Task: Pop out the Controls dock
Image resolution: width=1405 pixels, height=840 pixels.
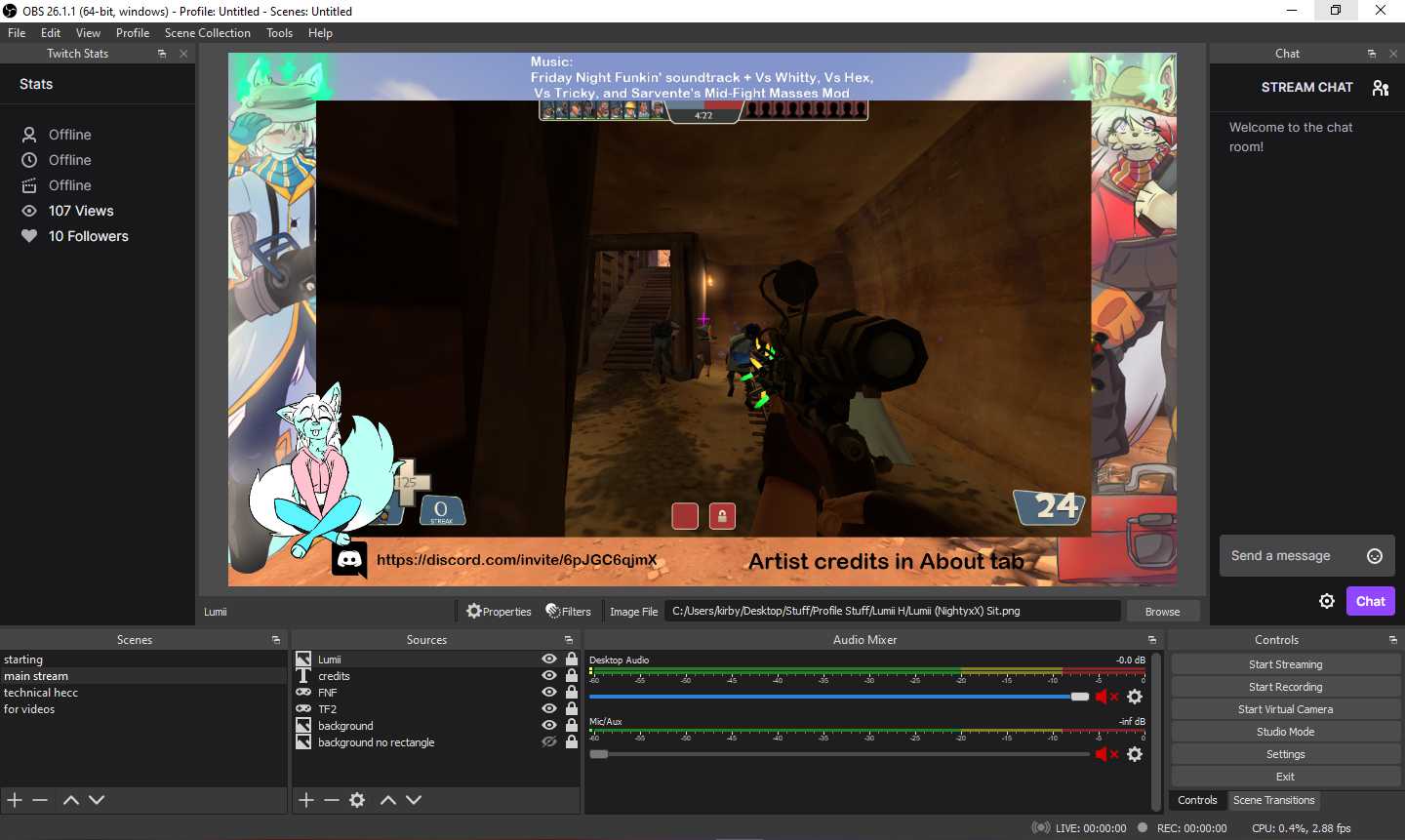Action: click(x=1393, y=640)
